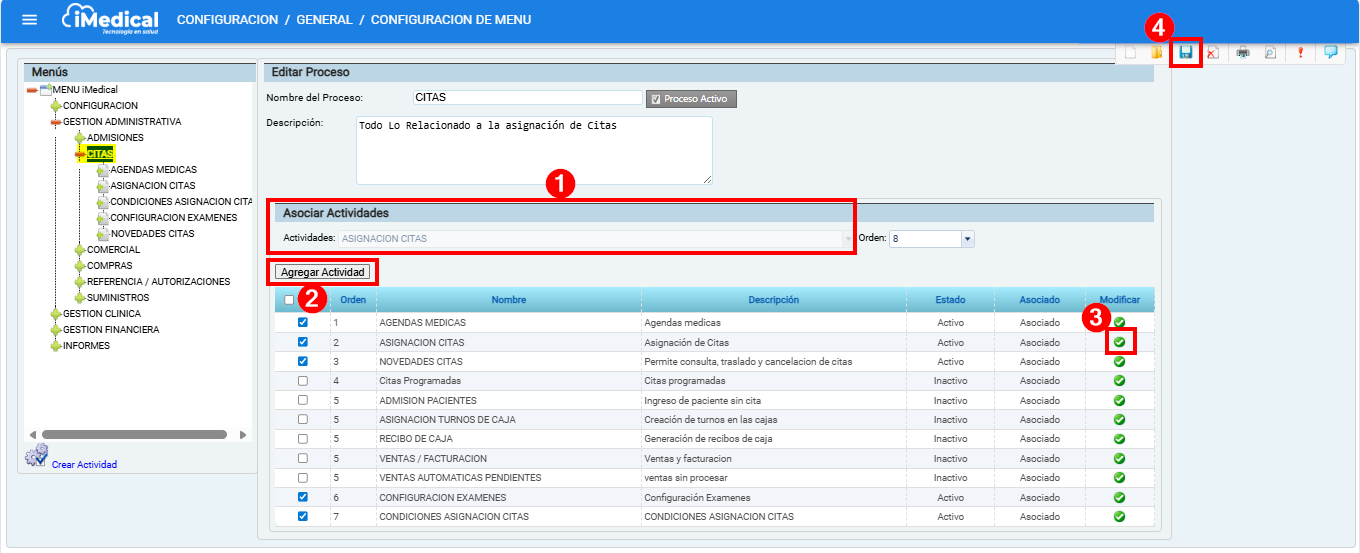Select NOVEDADES CITAS in the menu tree
The width and height of the screenshot is (1360, 553).
click(x=152, y=234)
